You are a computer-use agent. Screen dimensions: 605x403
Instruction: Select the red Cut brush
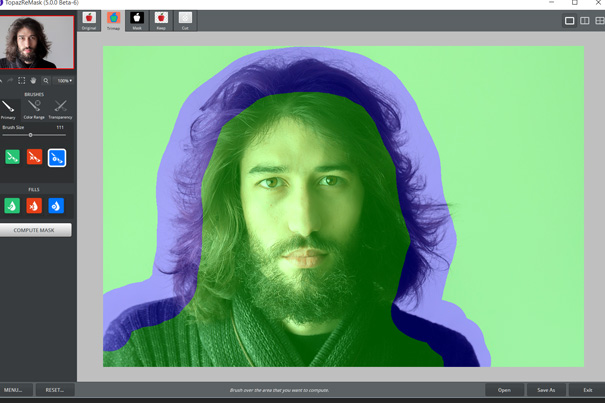34,157
